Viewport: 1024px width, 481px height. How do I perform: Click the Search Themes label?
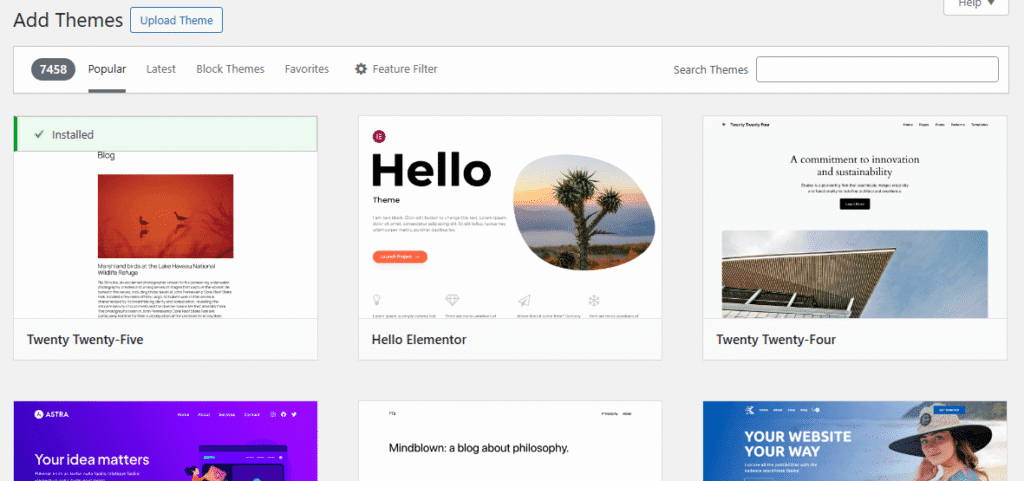[711, 70]
